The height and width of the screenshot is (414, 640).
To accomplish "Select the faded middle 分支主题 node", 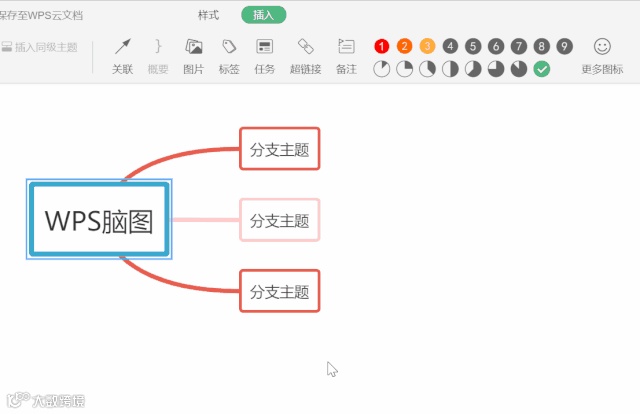I will click(280, 220).
